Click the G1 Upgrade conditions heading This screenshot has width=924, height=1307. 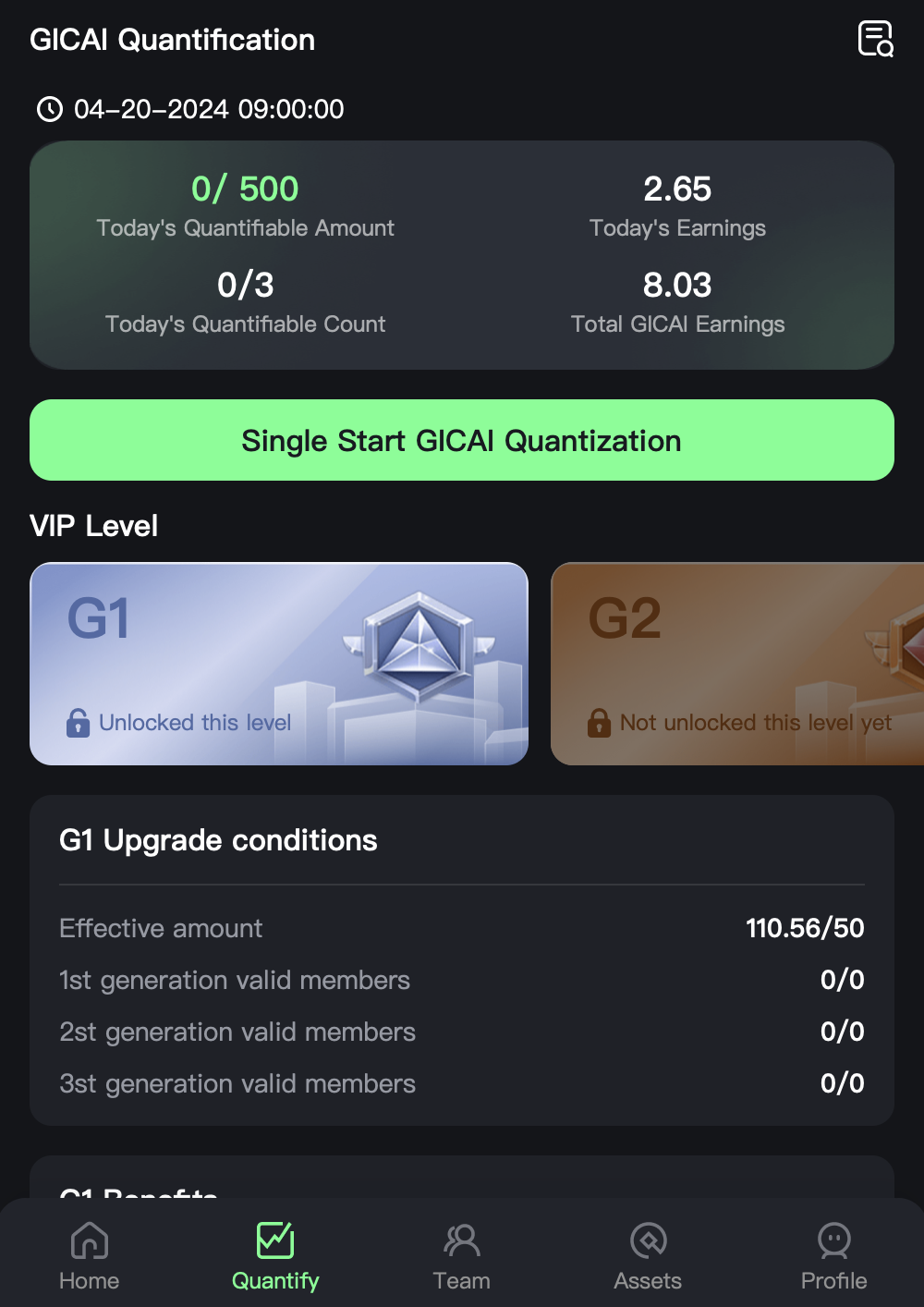pyautogui.click(x=218, y=840)
